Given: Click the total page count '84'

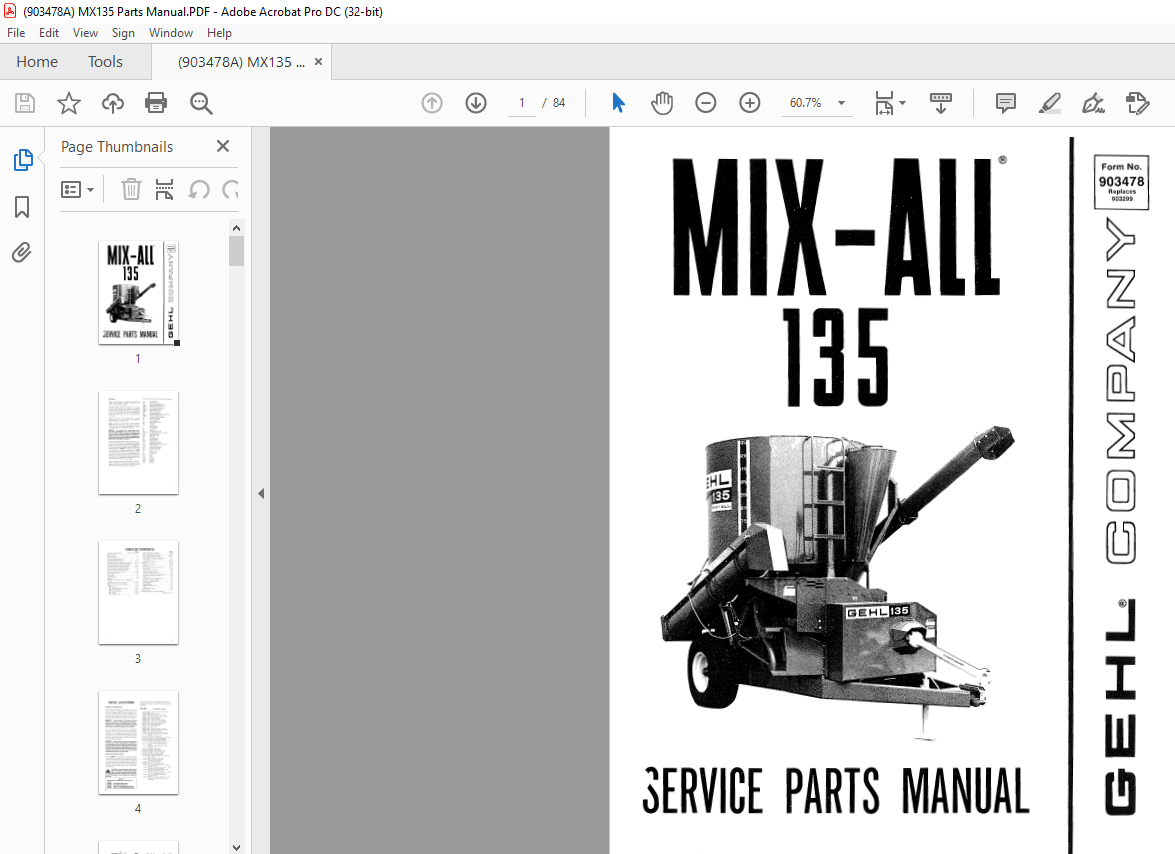Looking at the screenshot, I should pos(559,103).
